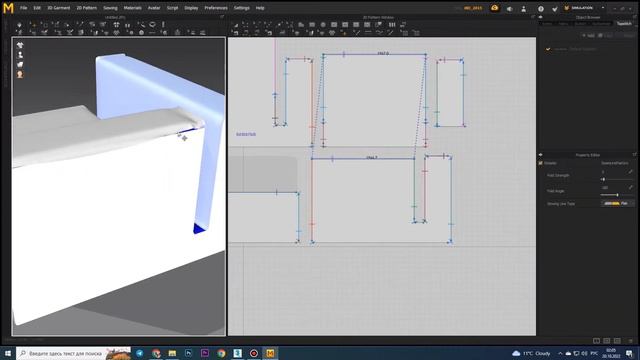Click the second layout icon at bottom right
Image resolution: width=640 pixels, height=360 pixels.
click(x=607, y=340)
